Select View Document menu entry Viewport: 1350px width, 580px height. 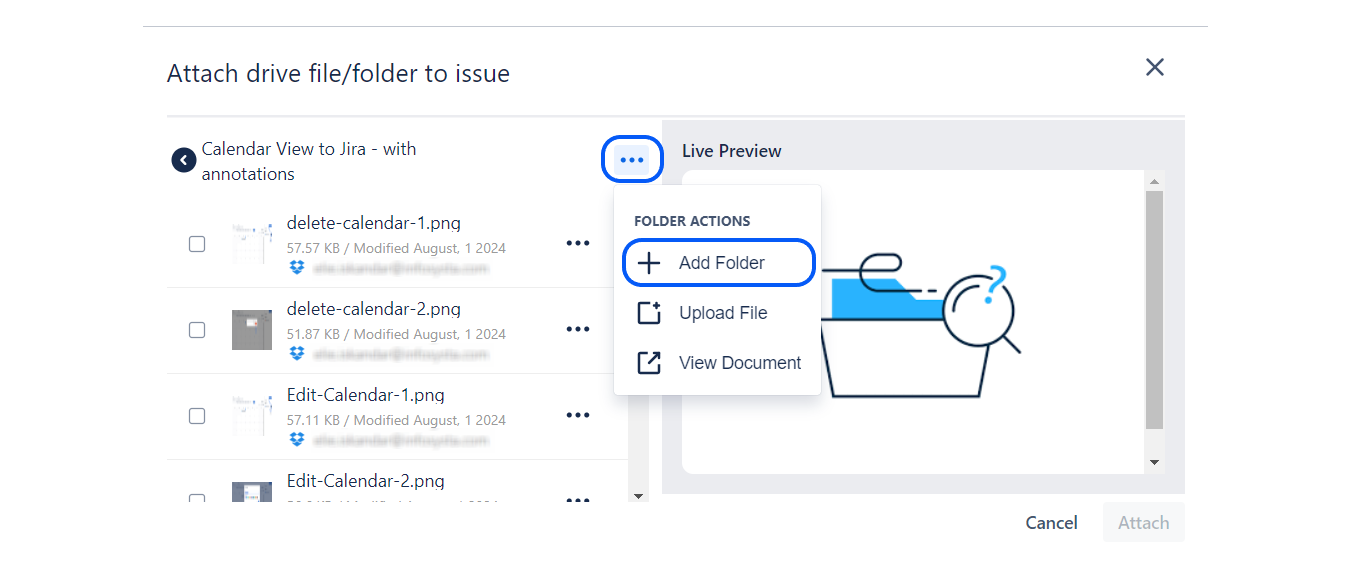pyautogui.click(x=740, y=363)
